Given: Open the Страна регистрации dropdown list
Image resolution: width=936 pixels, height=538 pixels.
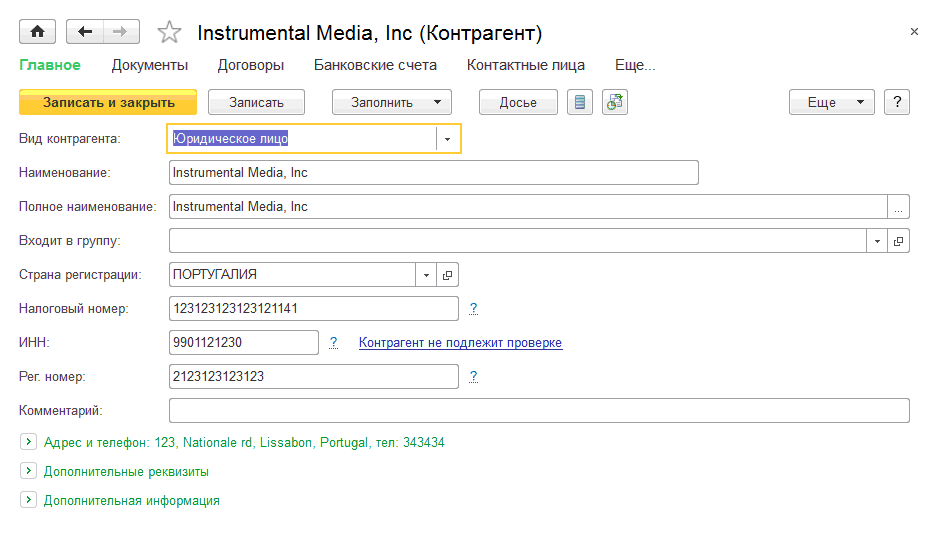Looking at the screenshot, I should coord(427,274).
